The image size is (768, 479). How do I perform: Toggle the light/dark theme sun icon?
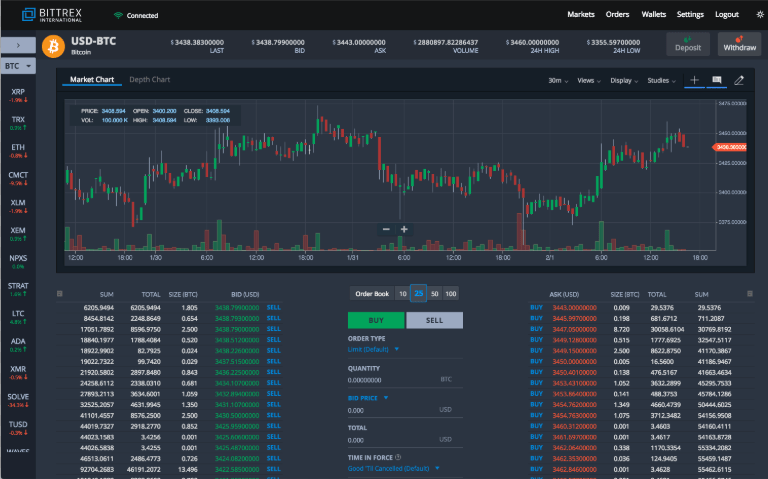(x=760, y=15)
